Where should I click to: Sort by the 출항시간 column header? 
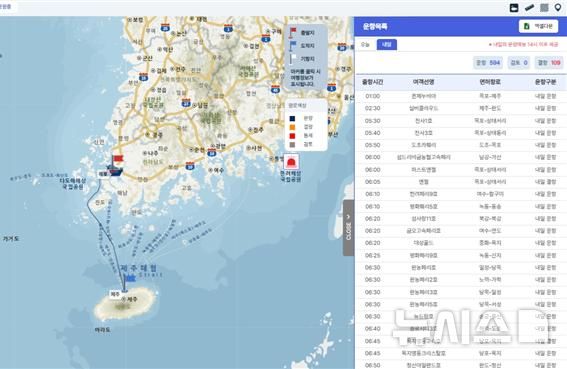[x=372, y=82]
